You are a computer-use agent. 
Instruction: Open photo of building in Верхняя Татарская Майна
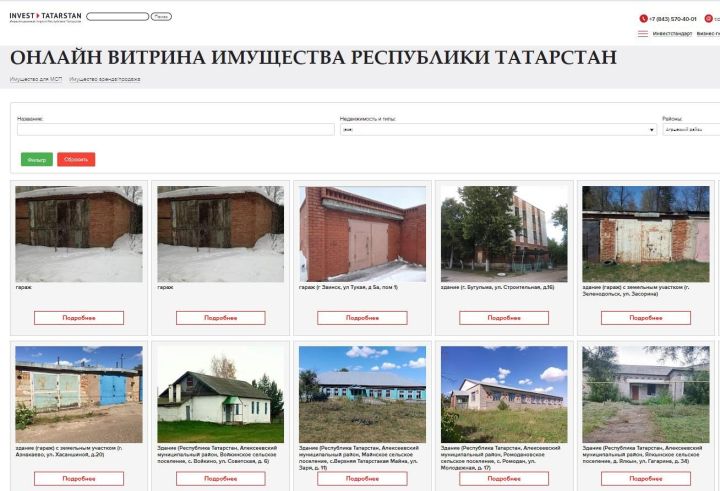click(362, 395)
